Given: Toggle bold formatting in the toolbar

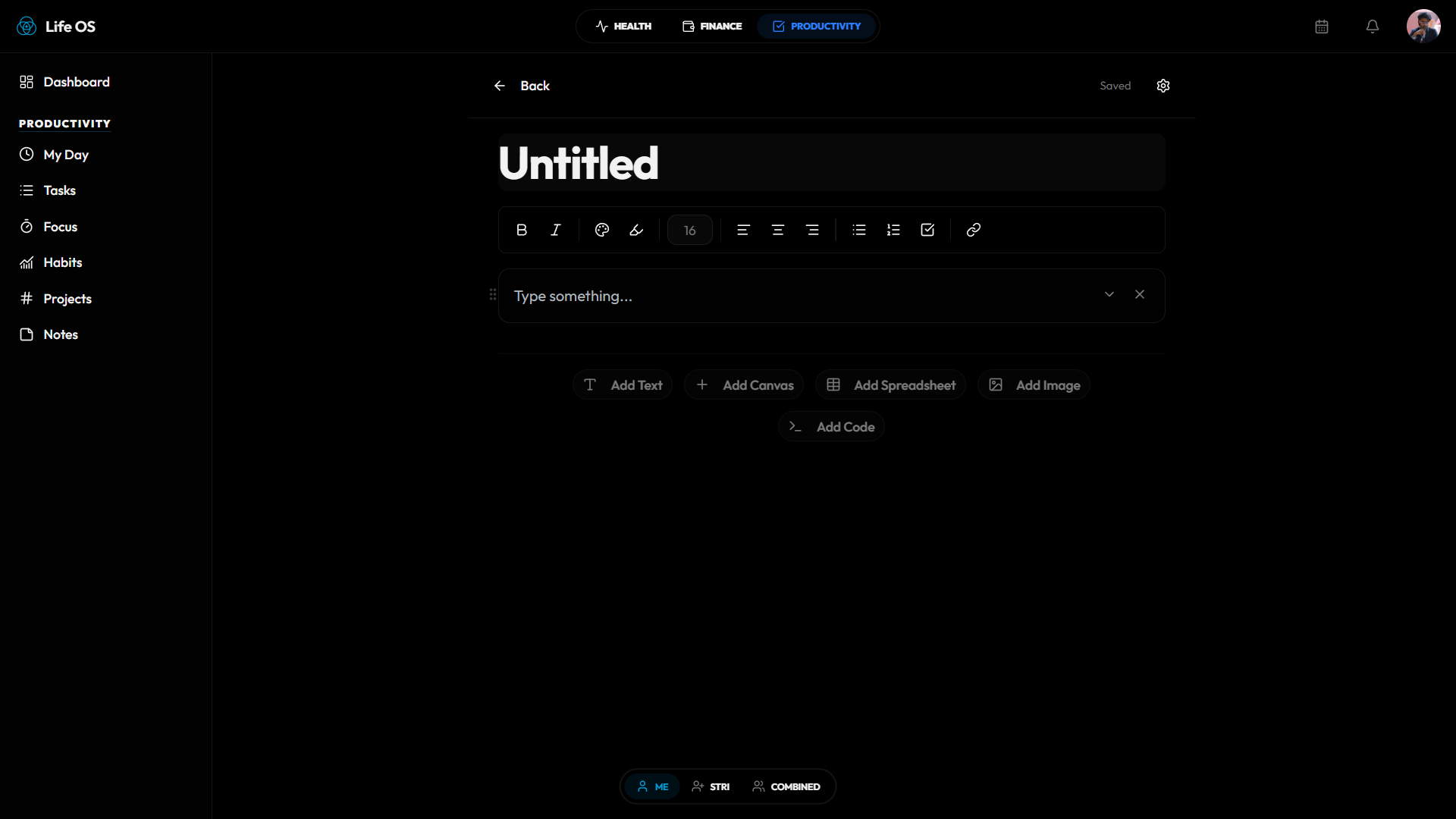Looking at the screenshot, I should pos(522,230).
